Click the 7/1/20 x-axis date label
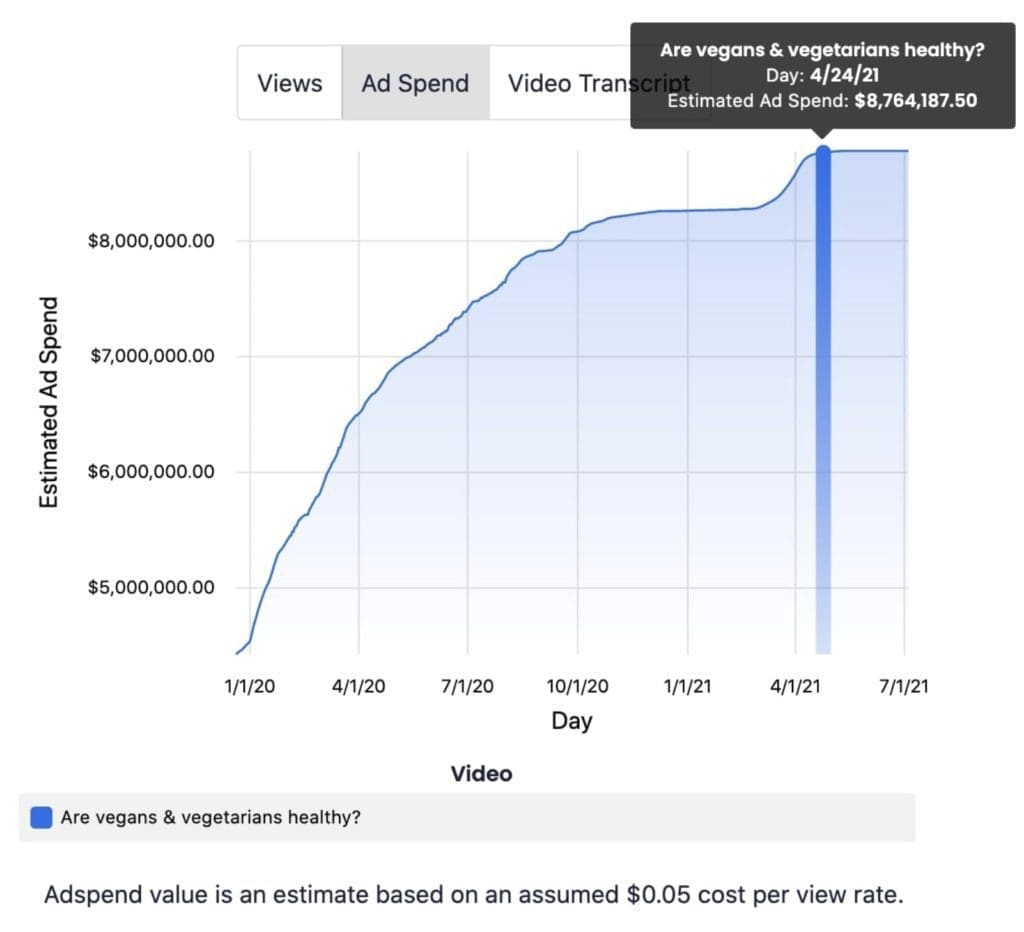1024x932 pixels. [467, 687]
